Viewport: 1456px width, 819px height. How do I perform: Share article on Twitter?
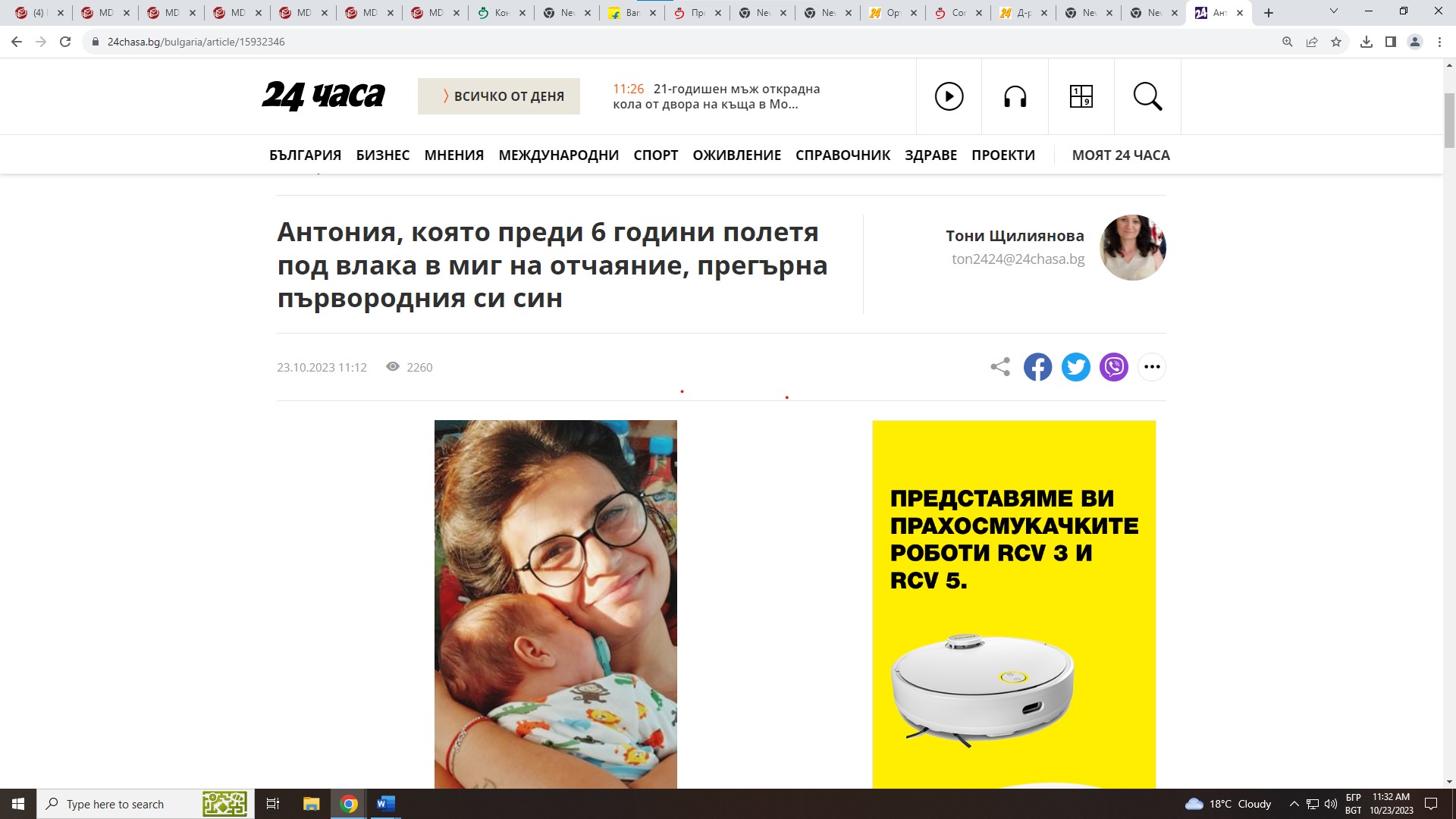coord(1075,367)
